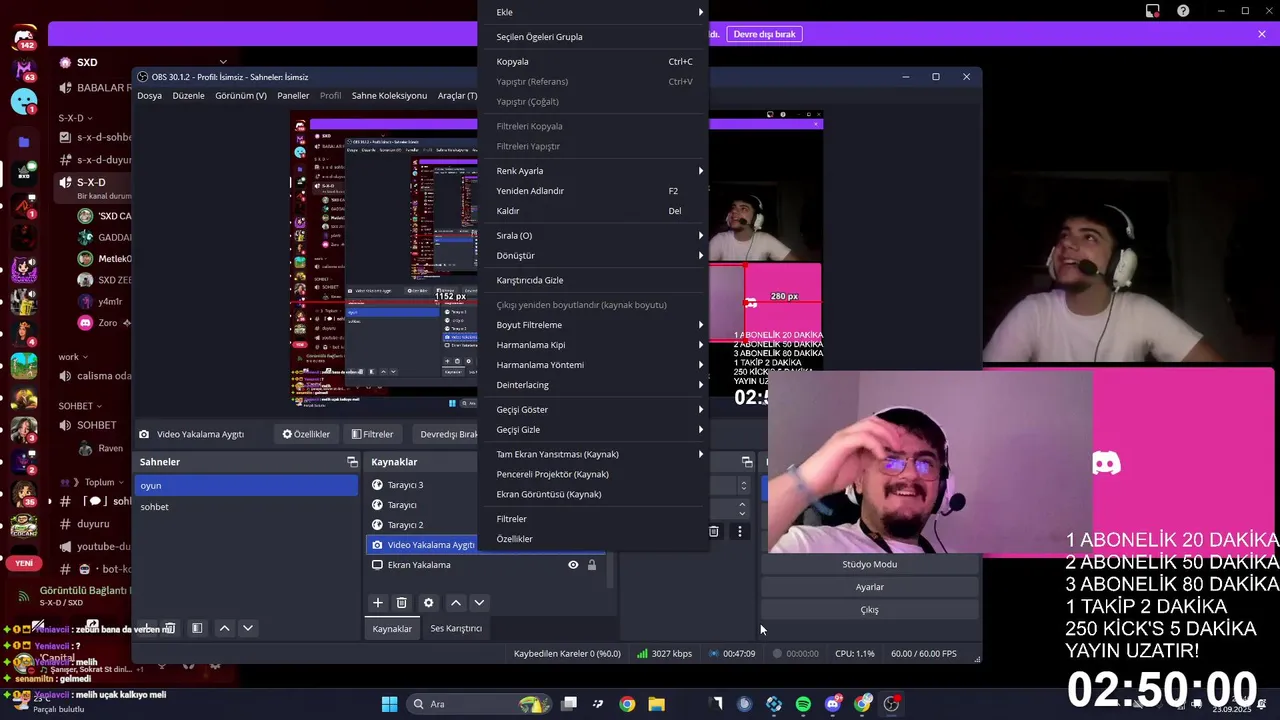This screenshot has width=1280, height=720.
Task: Open OBS icon in the taskbar
Action: pos(891,704)
